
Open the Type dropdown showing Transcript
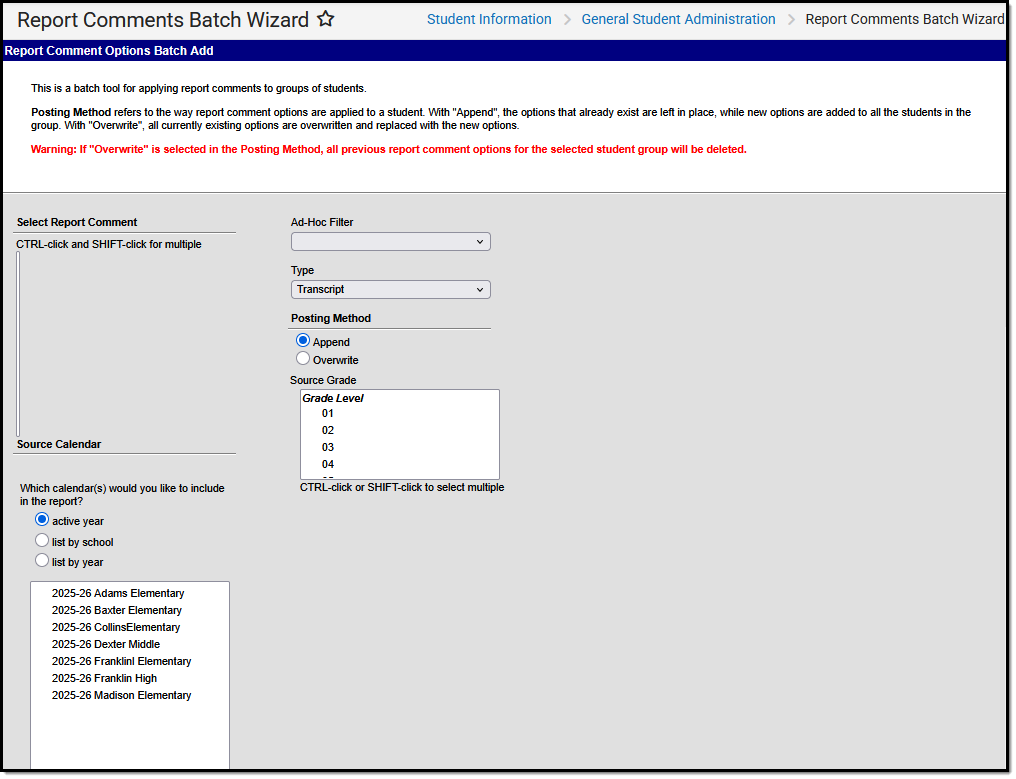[390, 289]
